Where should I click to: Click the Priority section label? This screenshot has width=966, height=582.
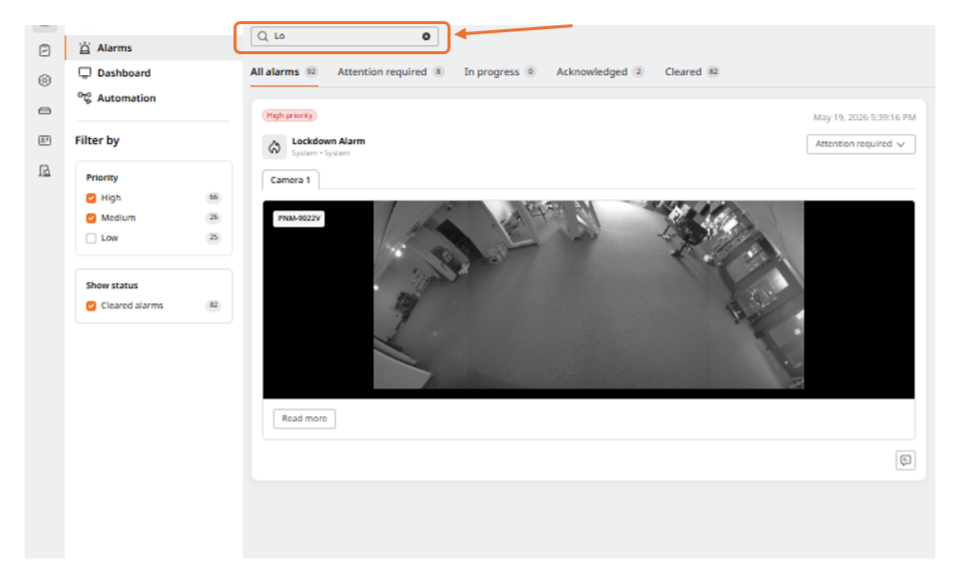pos(102,177)
